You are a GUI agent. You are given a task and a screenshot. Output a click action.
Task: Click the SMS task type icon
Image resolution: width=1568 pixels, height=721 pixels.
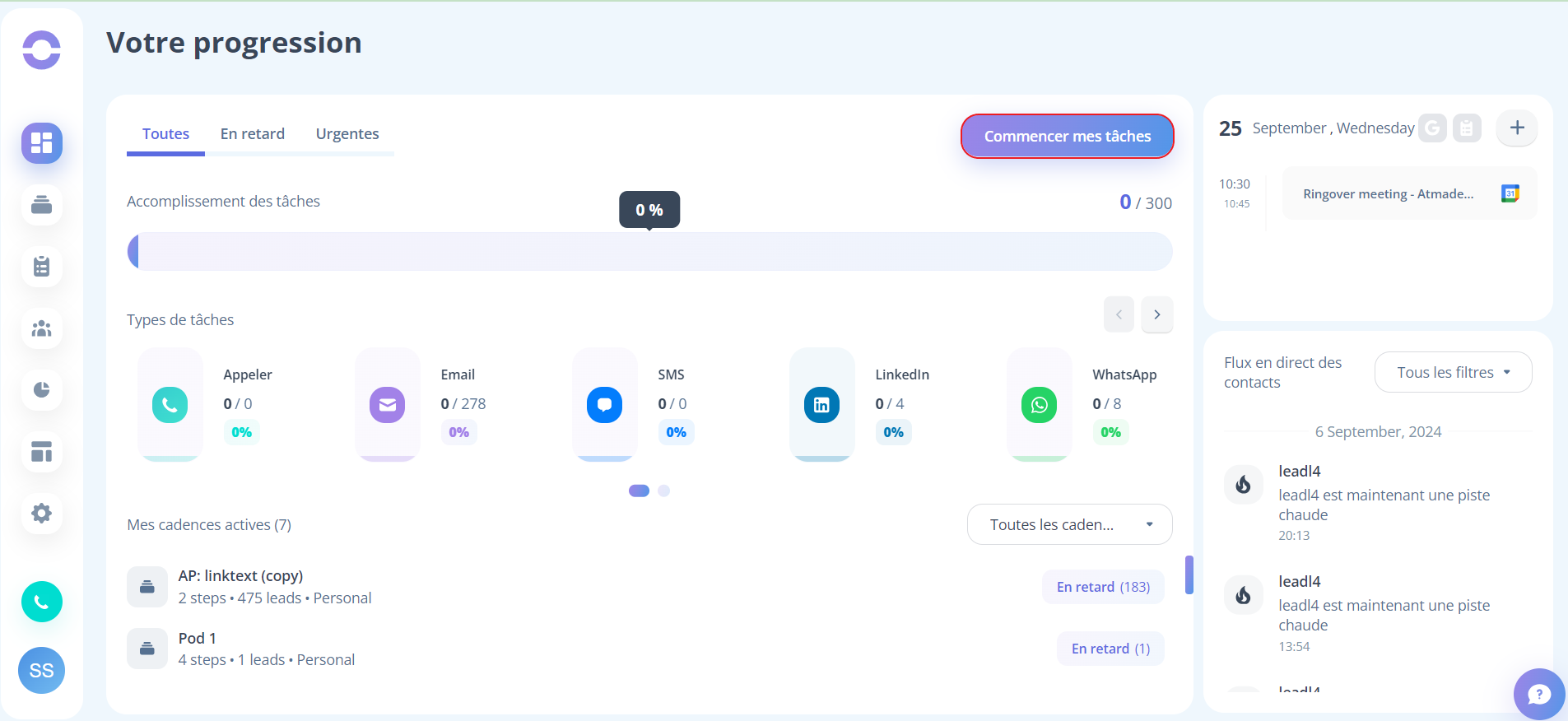[605, 405]
